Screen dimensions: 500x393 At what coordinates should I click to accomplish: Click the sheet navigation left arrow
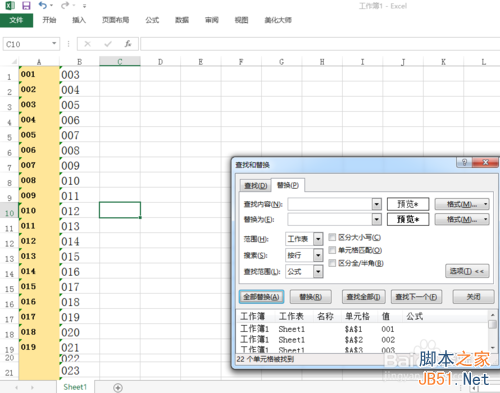click(16, 387)
